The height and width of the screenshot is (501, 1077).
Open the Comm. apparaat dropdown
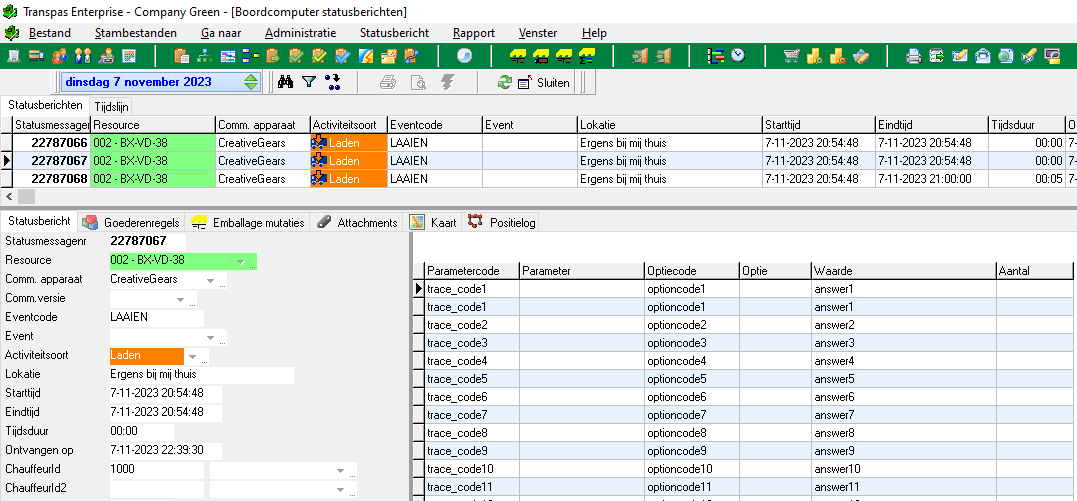(211, 280)
